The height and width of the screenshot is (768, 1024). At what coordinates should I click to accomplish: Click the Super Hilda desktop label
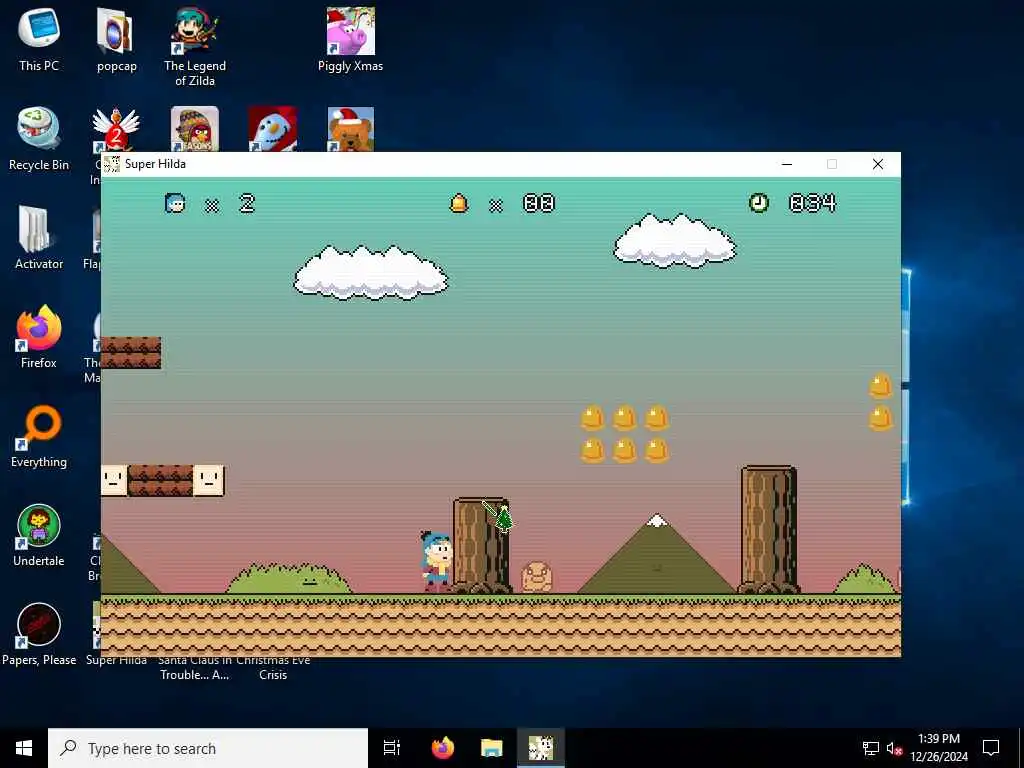click(x=116, y=660)
